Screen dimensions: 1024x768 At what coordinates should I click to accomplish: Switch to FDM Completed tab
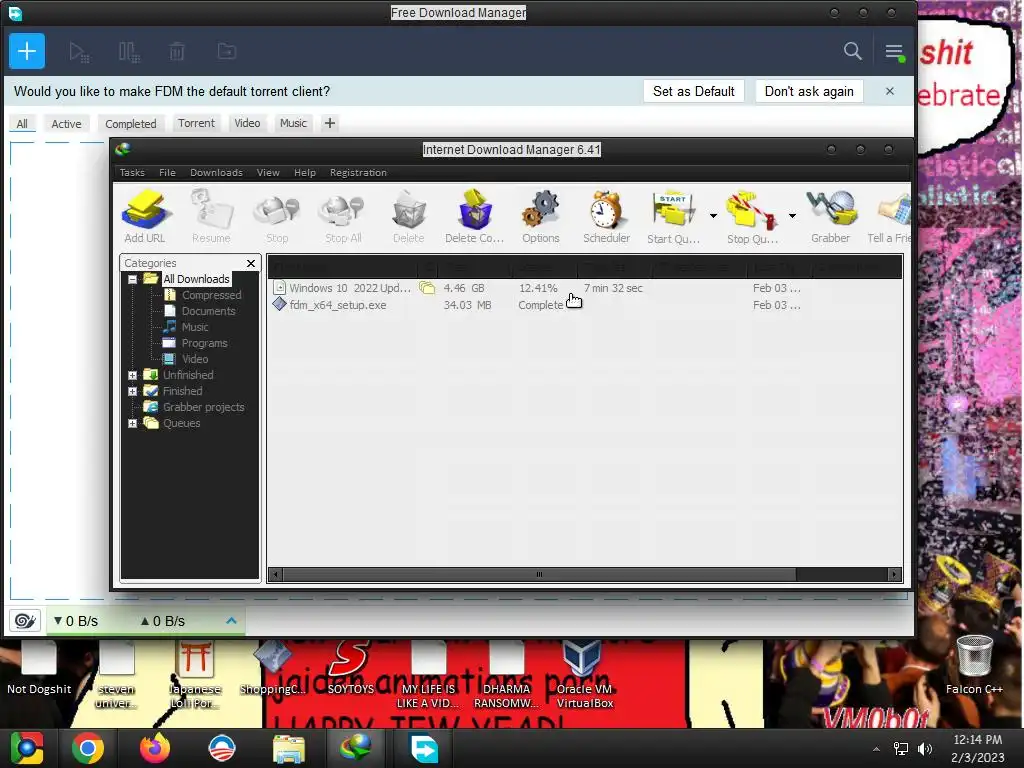pyautogui.click(x=131, y=123)
